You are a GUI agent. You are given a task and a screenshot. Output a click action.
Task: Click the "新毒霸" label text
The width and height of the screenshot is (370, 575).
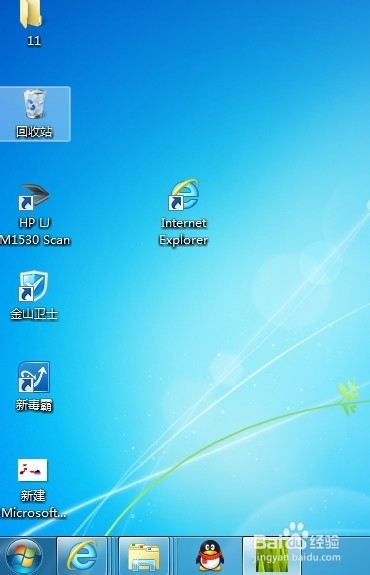34,405
